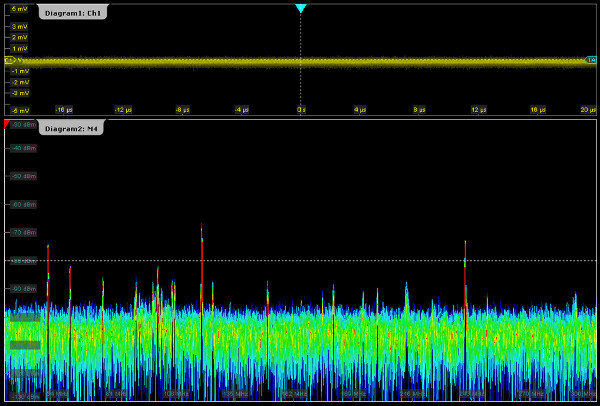Screen dimensions: 600x406
Task: Click the 8 µs time axis label
Action: [419, 110]
